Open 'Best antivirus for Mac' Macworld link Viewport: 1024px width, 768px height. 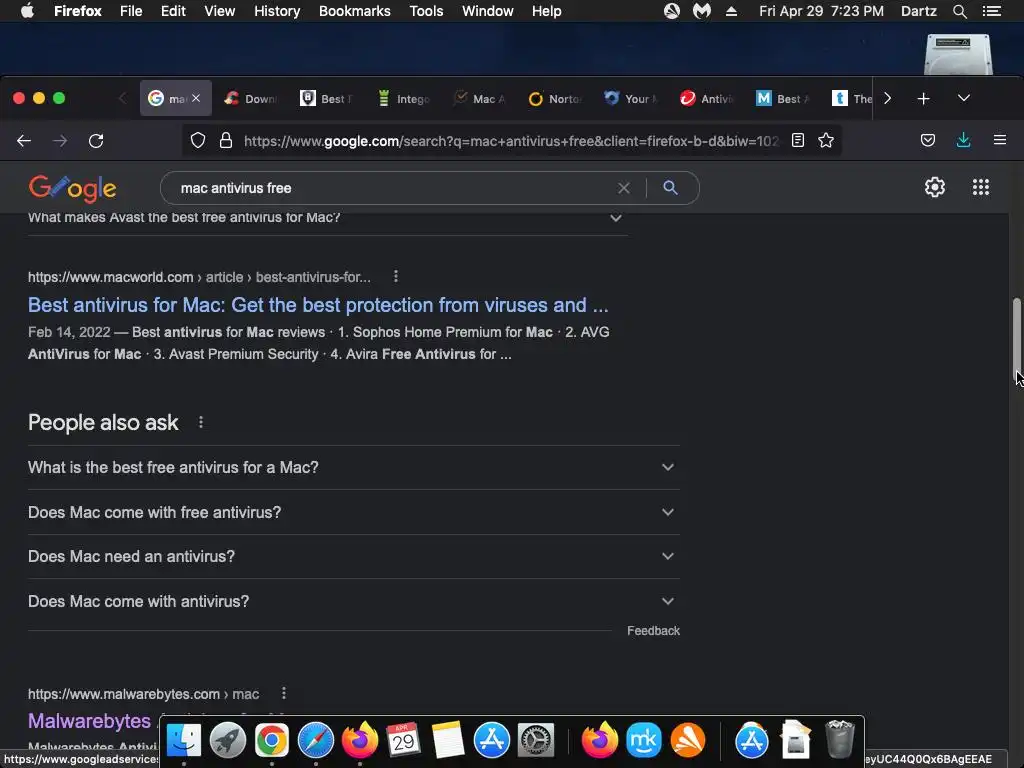(x=318, y=305)
